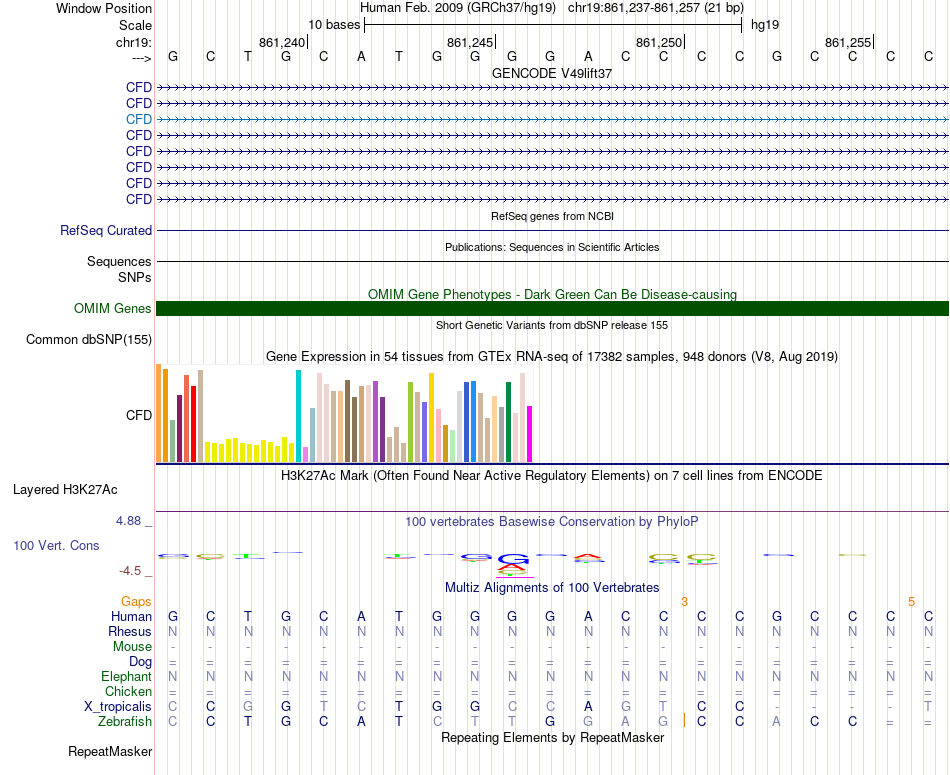Click the light-blue highlighted CFD transcript label

(x=138, y=119)
